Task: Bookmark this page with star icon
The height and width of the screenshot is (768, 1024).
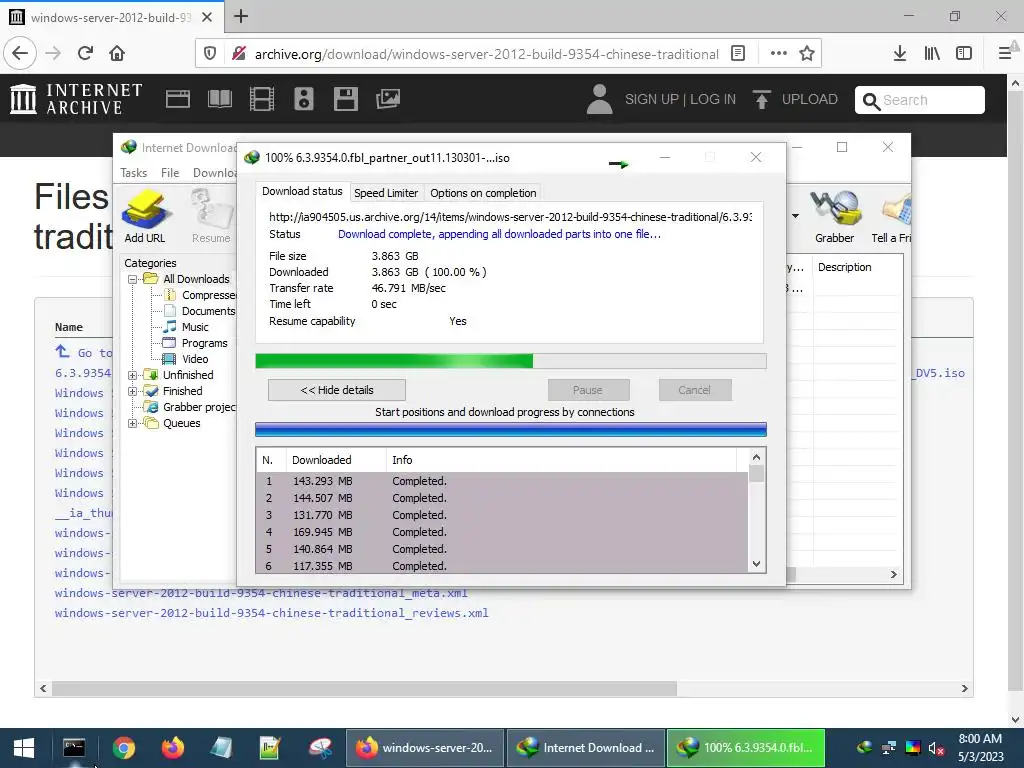Action: (807, 54)
